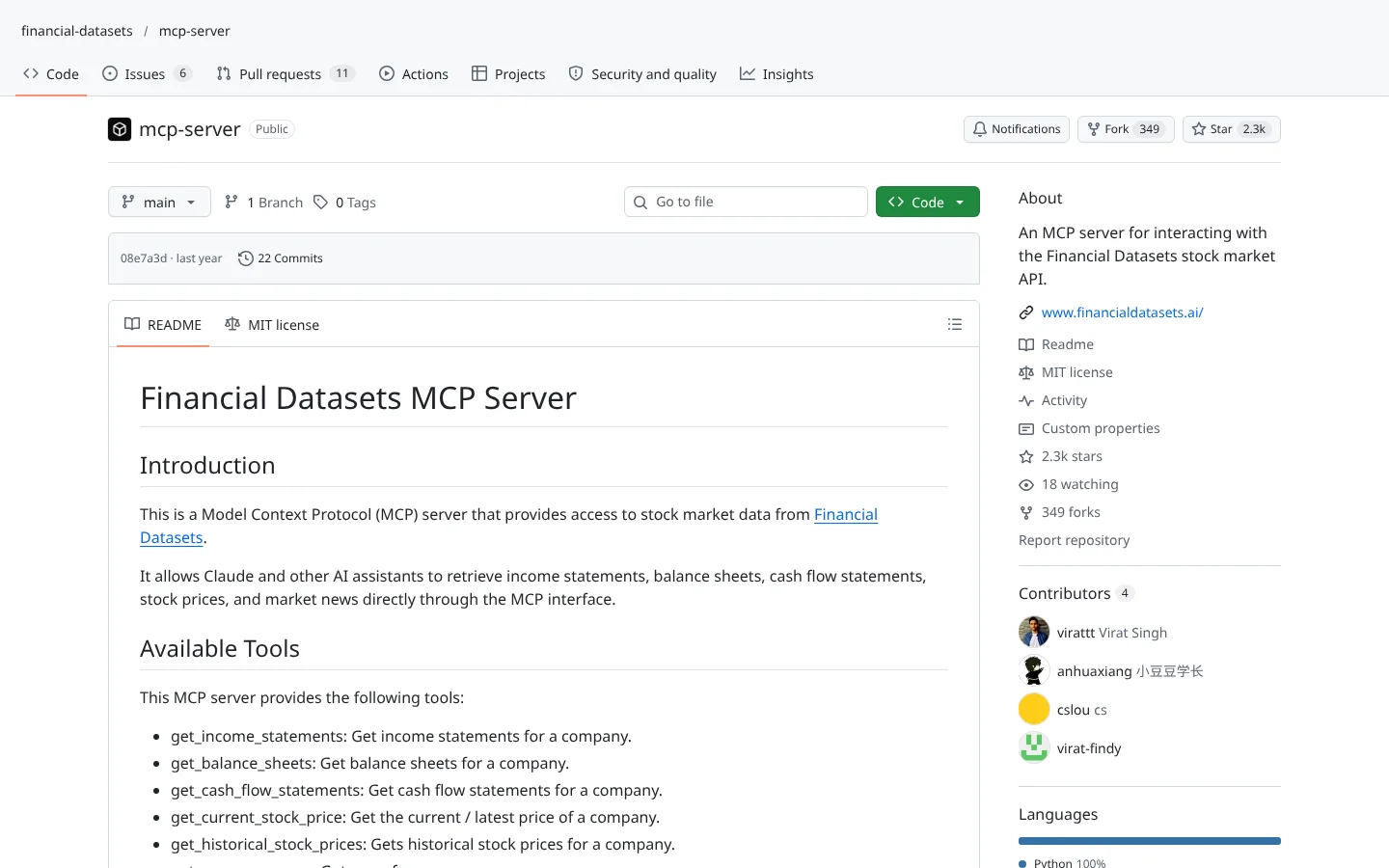Image resolution: width=1389 pixels, height=868 pixels.
Task: Open cslou yellow contributor avatar
Action: [x=1034, y=709]
